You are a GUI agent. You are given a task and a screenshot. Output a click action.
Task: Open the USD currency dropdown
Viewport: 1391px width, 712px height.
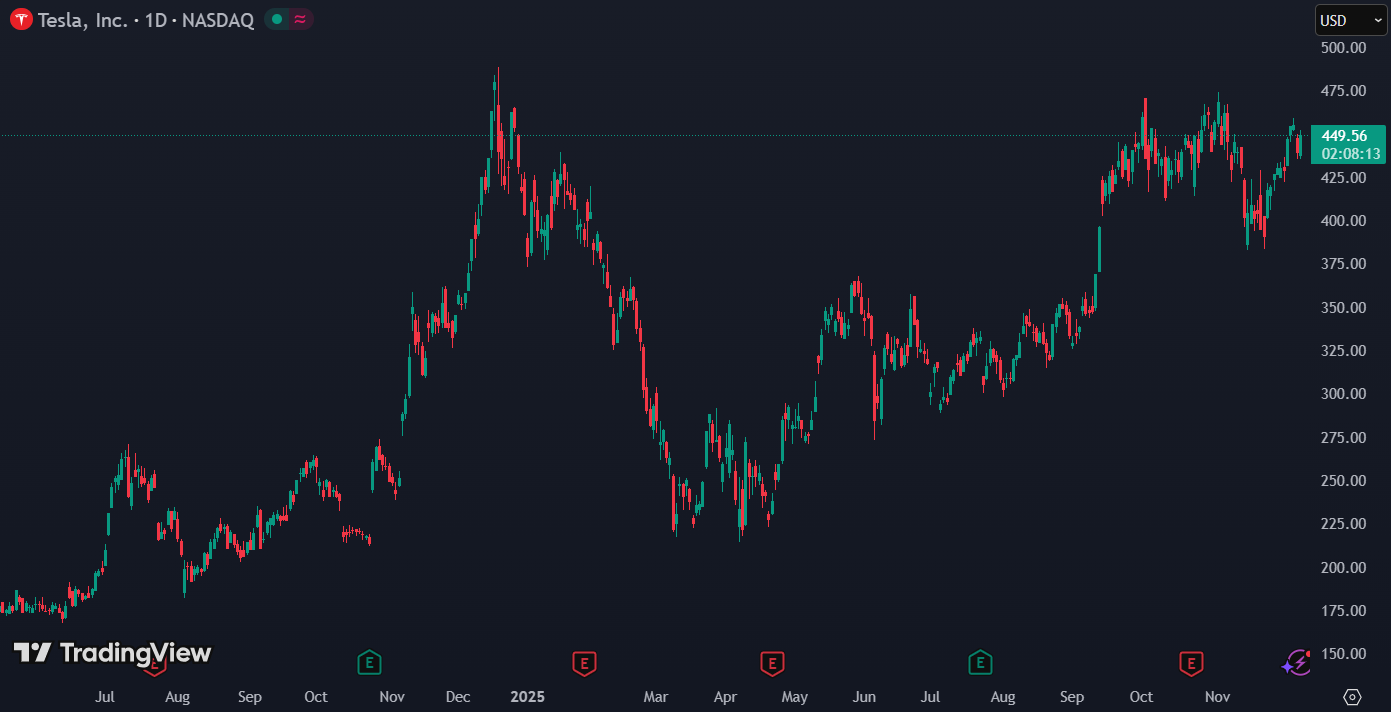[1351, 20]
